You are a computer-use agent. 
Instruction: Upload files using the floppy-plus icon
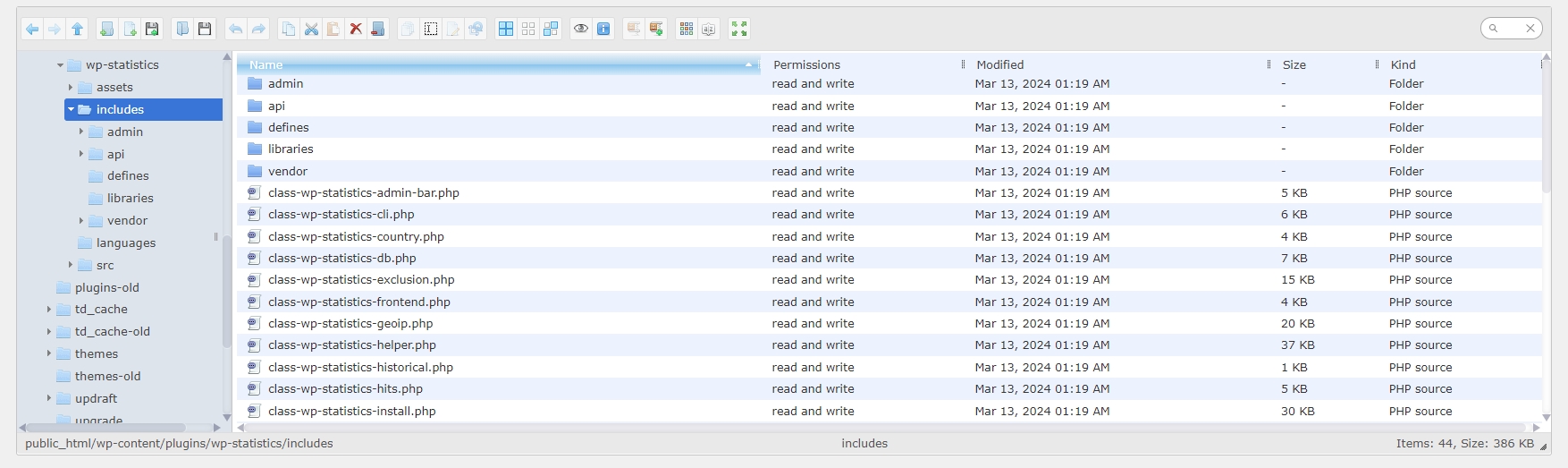point(152,30)
